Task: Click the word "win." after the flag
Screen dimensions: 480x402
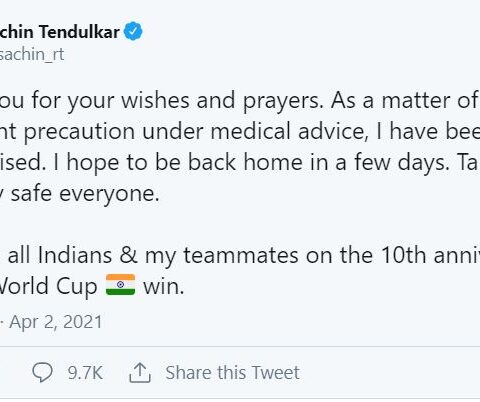Action: click(164, 286)
